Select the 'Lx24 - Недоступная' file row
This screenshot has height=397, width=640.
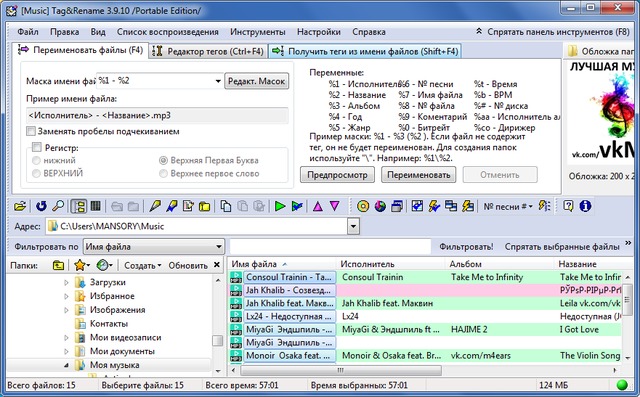tap(424, 316)
